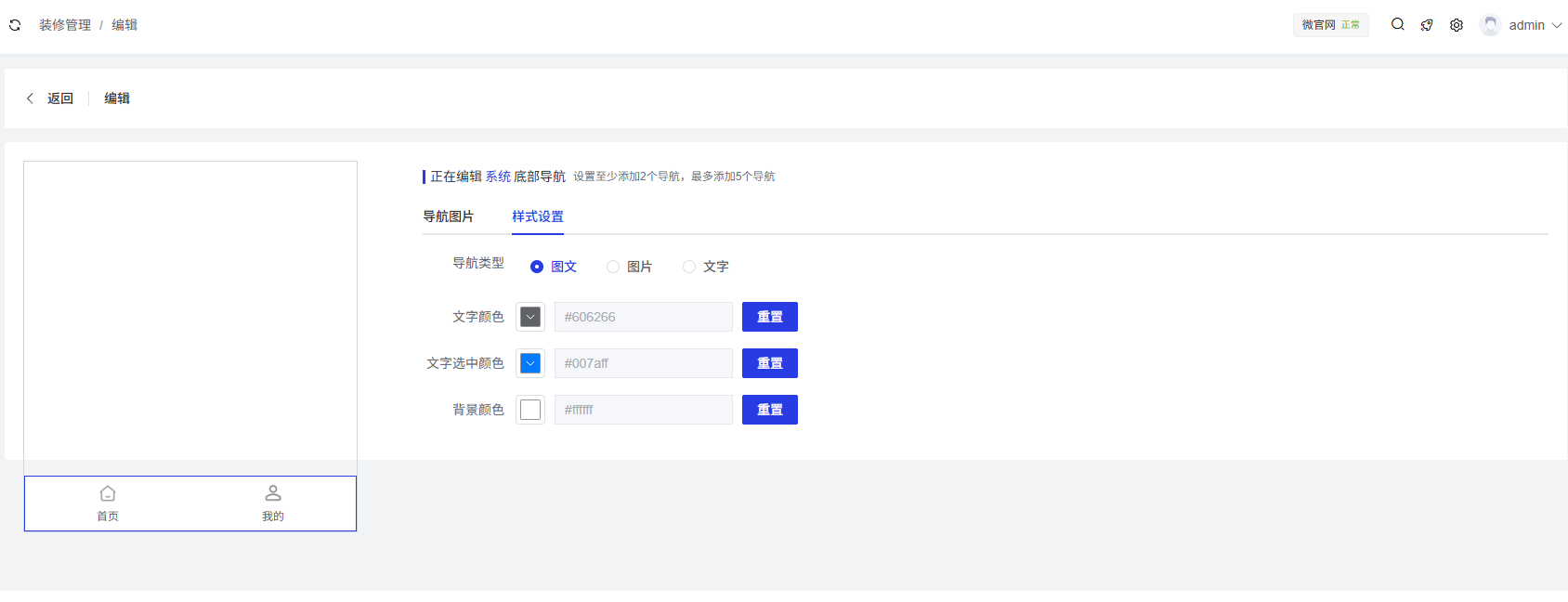This screenshot has width=1568, height=602.
Task: Click the 我的 person icon in preview
Action: tap(273, 493)
